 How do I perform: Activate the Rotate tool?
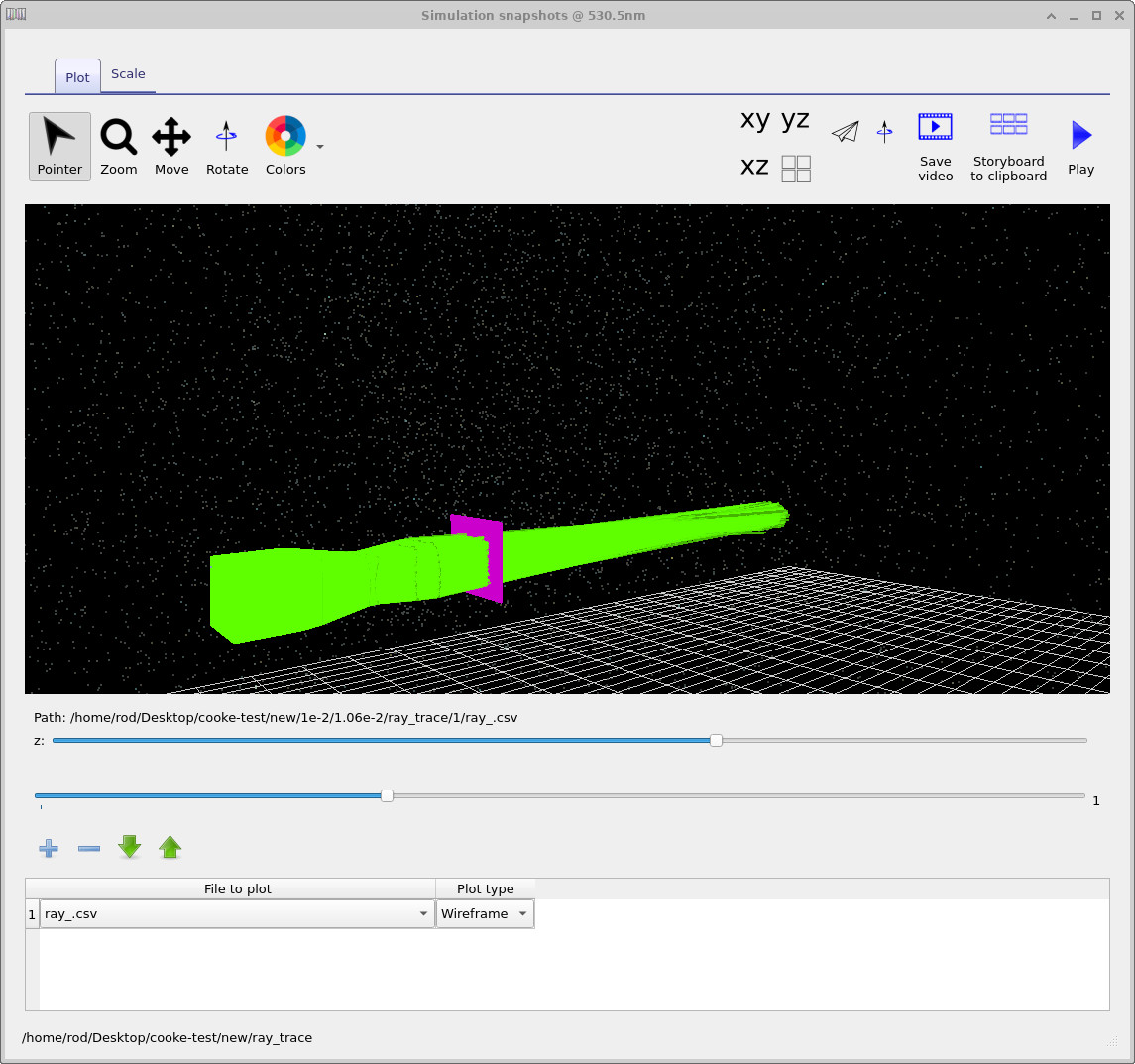[x=226, y=144]
